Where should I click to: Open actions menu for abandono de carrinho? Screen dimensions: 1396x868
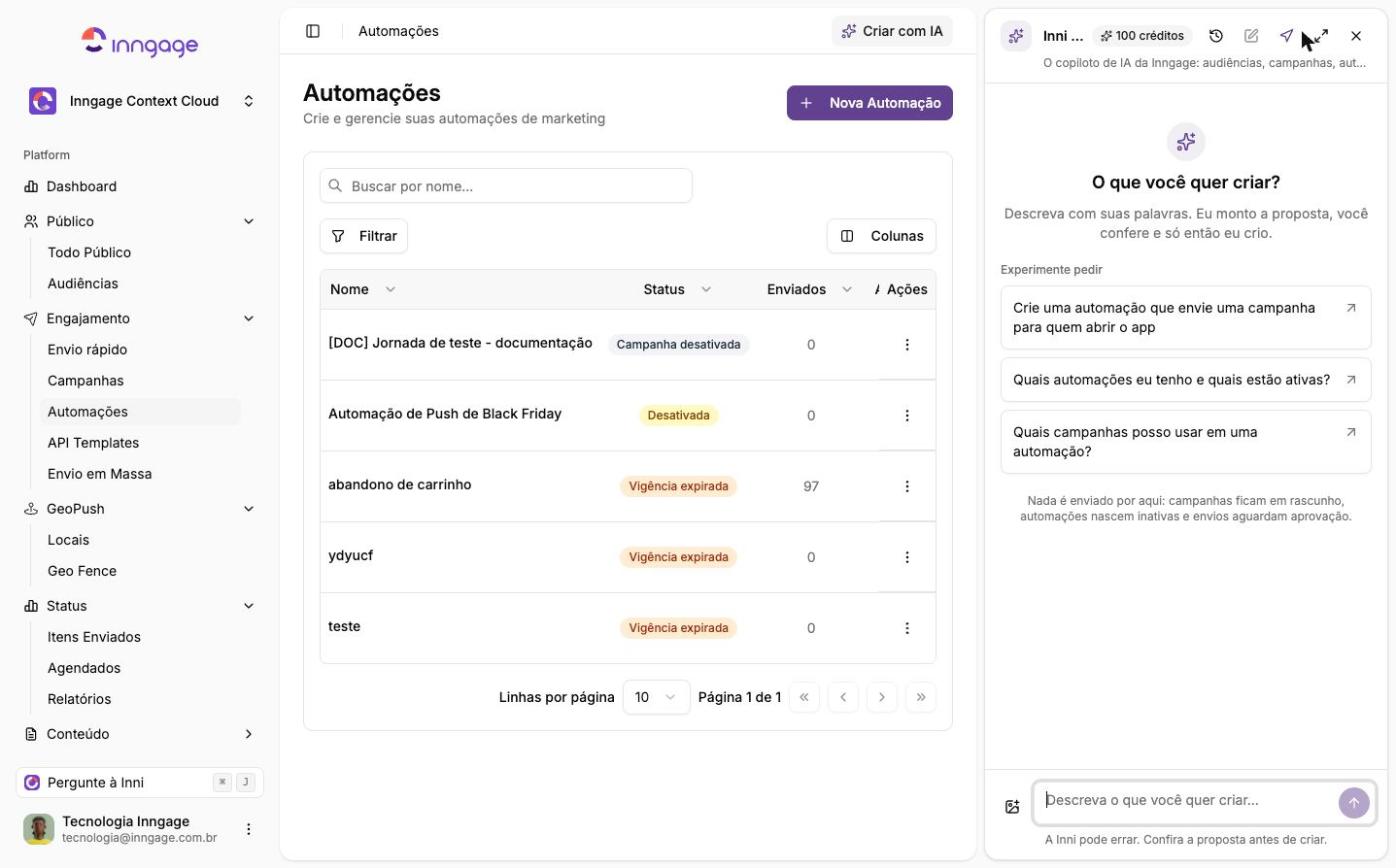pyautogui.click(x=907, y=486)
